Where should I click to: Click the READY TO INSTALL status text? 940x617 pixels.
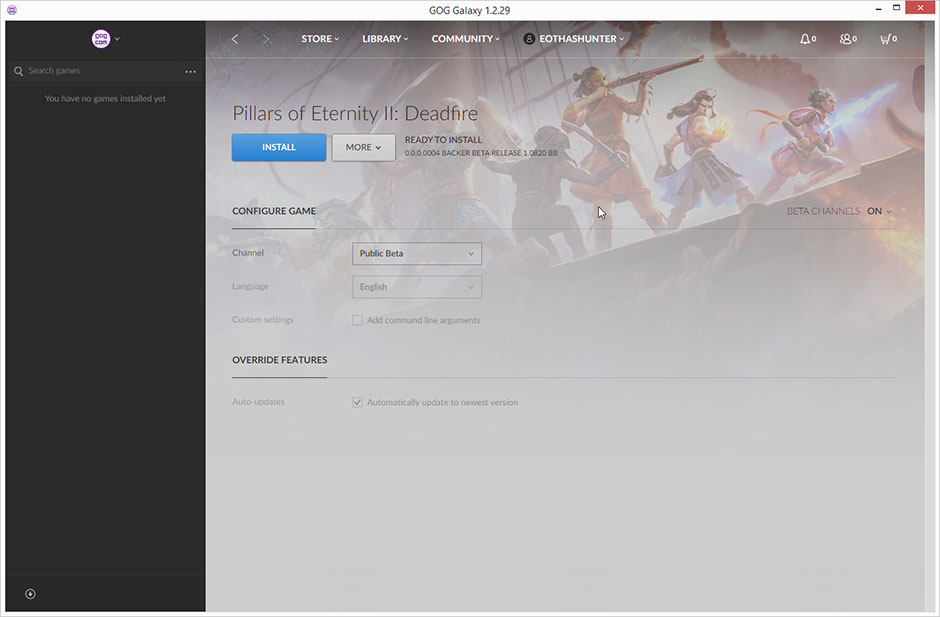pos(443,140)
